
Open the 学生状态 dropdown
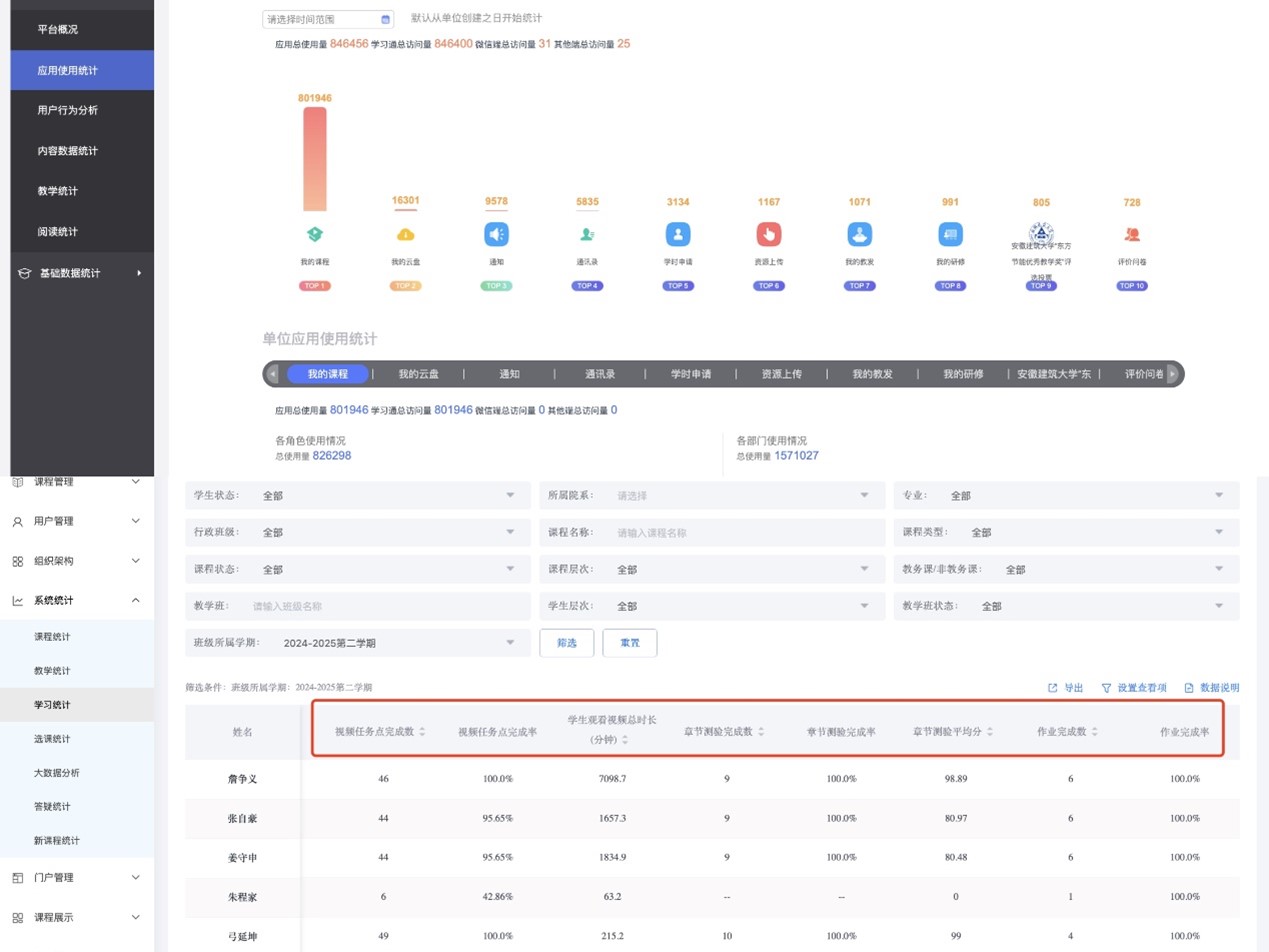510,495
